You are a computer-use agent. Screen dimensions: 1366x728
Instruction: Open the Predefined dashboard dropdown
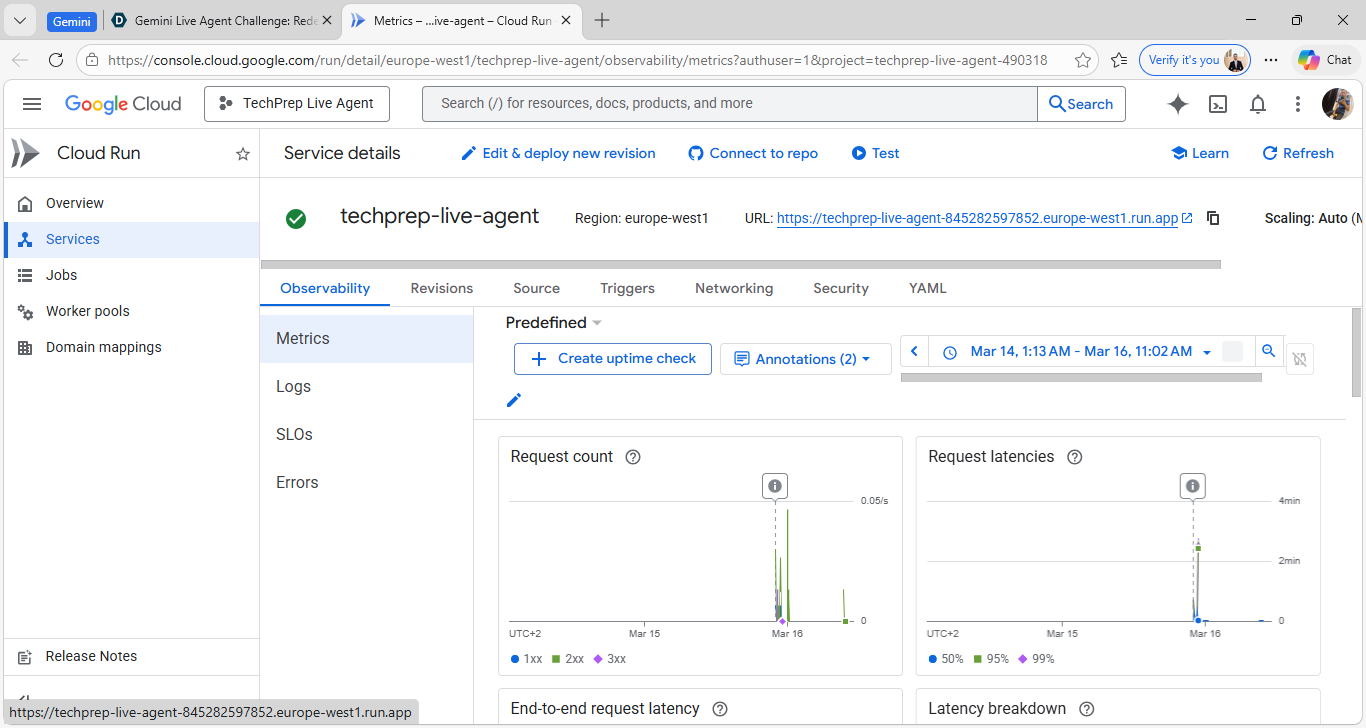click(554, 323)
